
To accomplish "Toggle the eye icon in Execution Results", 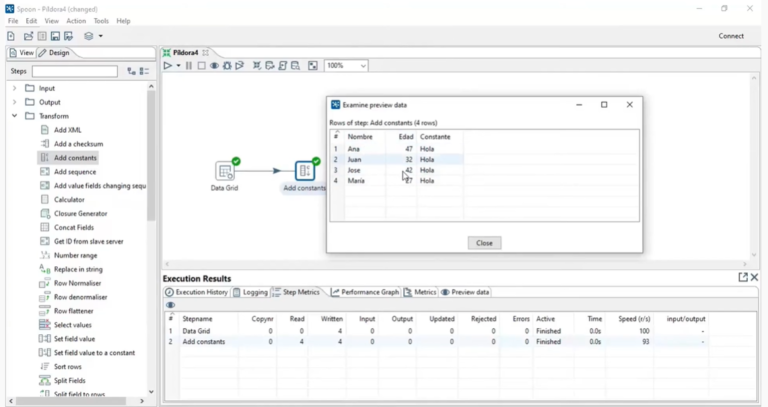I will (x=171, y=305).
